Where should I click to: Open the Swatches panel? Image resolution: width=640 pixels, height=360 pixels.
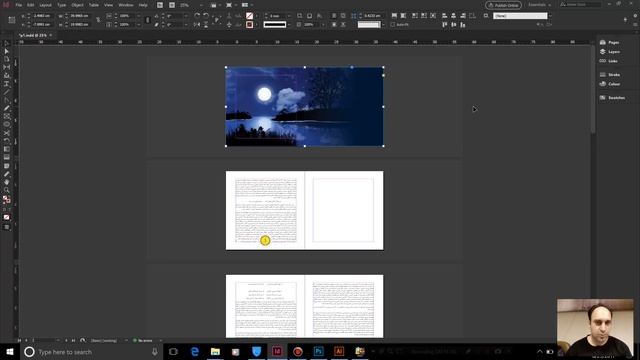tap(612, 98)
